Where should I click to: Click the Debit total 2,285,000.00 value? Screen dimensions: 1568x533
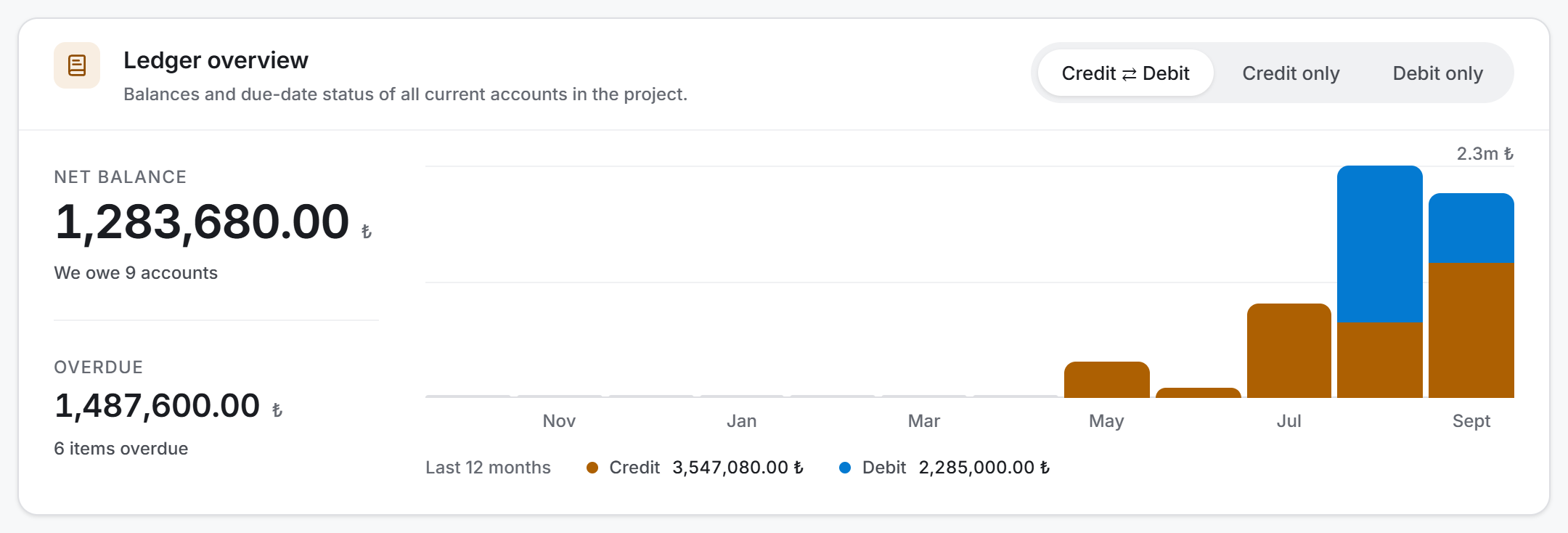[984, 468]
